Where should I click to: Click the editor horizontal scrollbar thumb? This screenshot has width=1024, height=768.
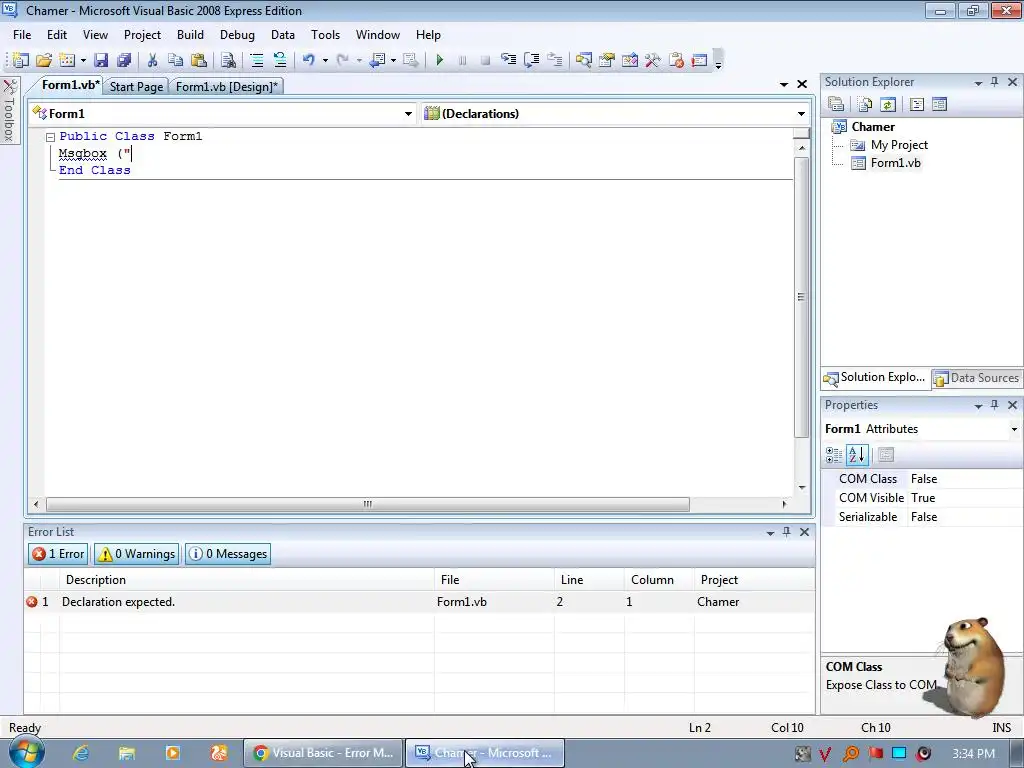click(x=368, y=504)
